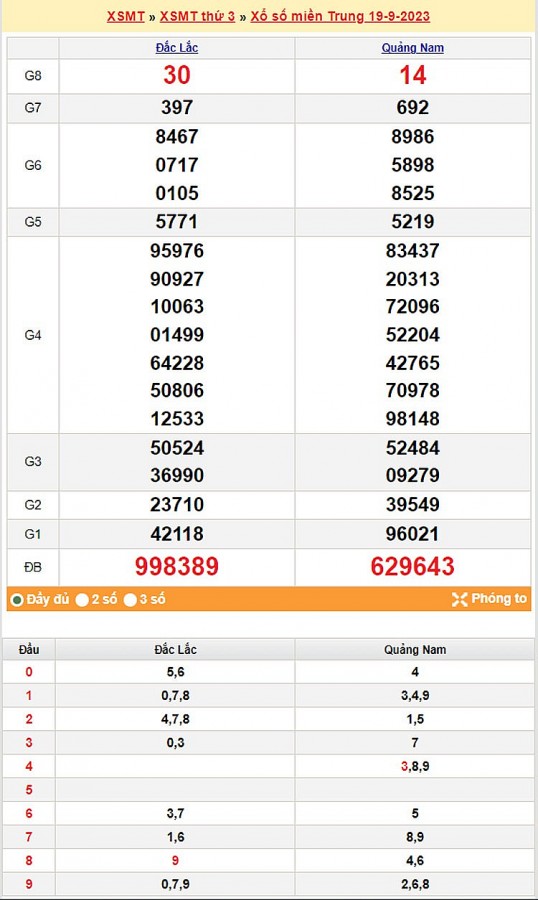The image size is (538, 900).
Task: Click G1 number 96021
Action: pos(413,534)
